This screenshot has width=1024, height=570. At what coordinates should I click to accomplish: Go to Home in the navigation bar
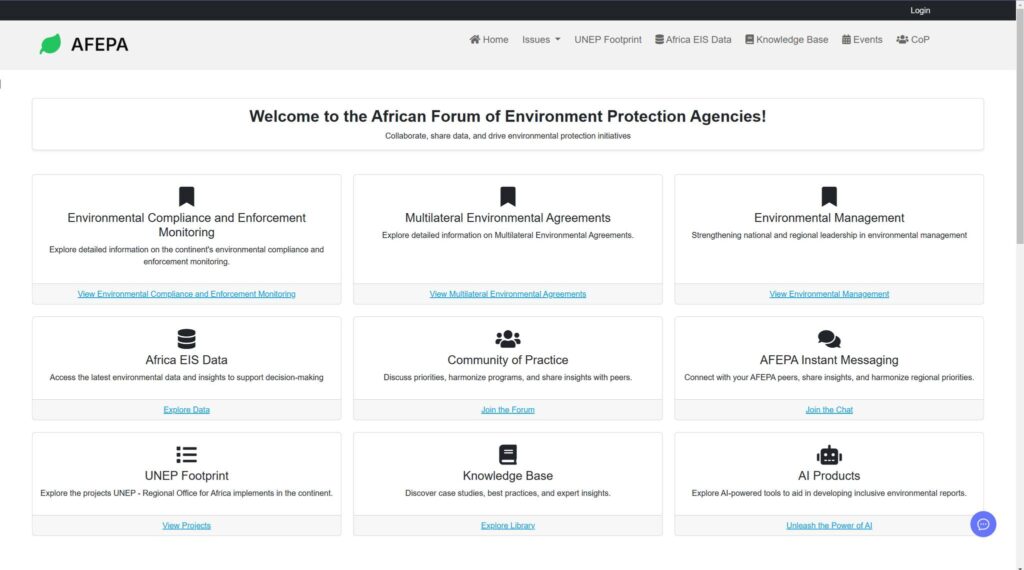coord(488,40)
